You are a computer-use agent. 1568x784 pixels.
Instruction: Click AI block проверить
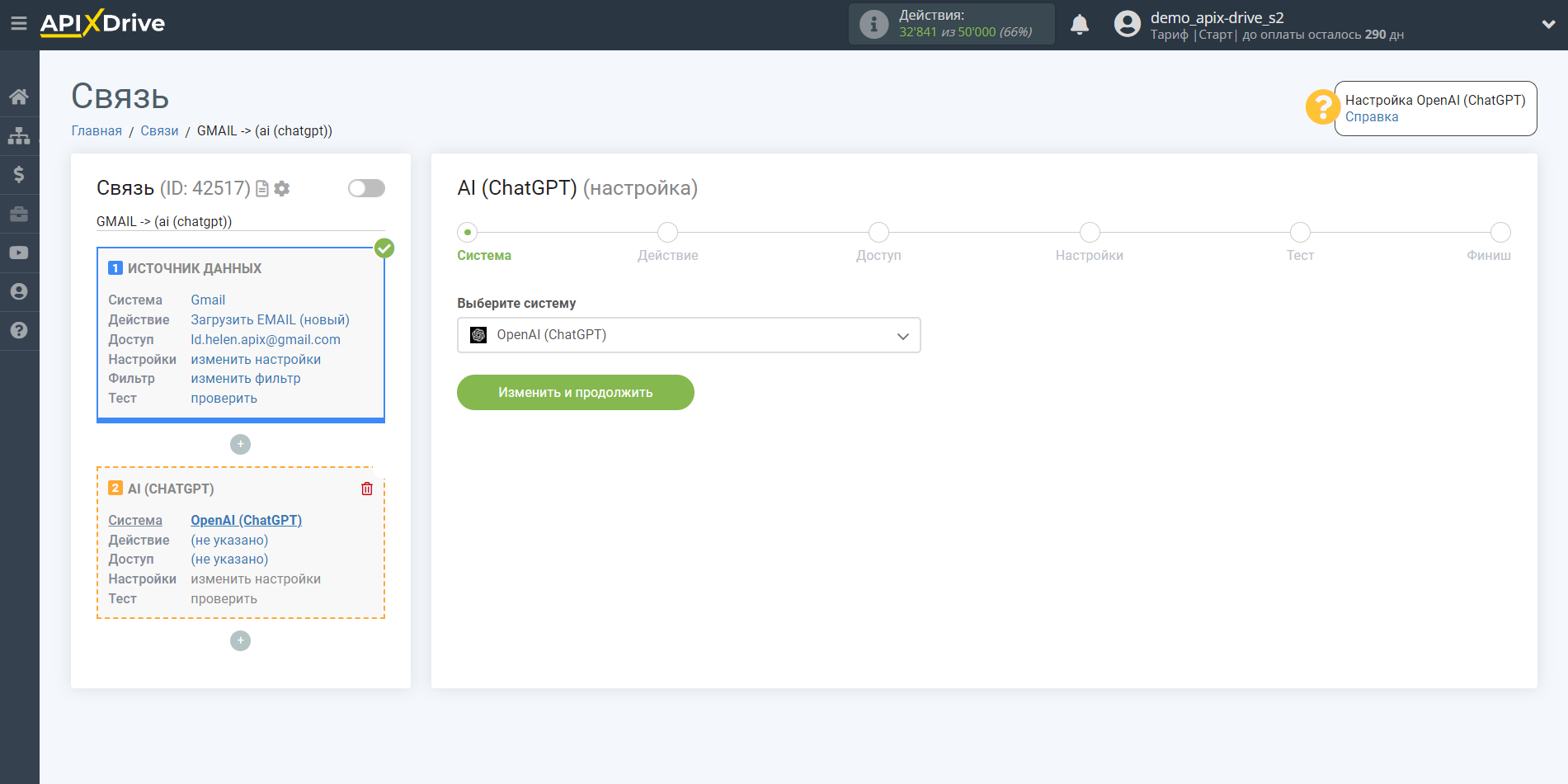[x=224, y=599]
